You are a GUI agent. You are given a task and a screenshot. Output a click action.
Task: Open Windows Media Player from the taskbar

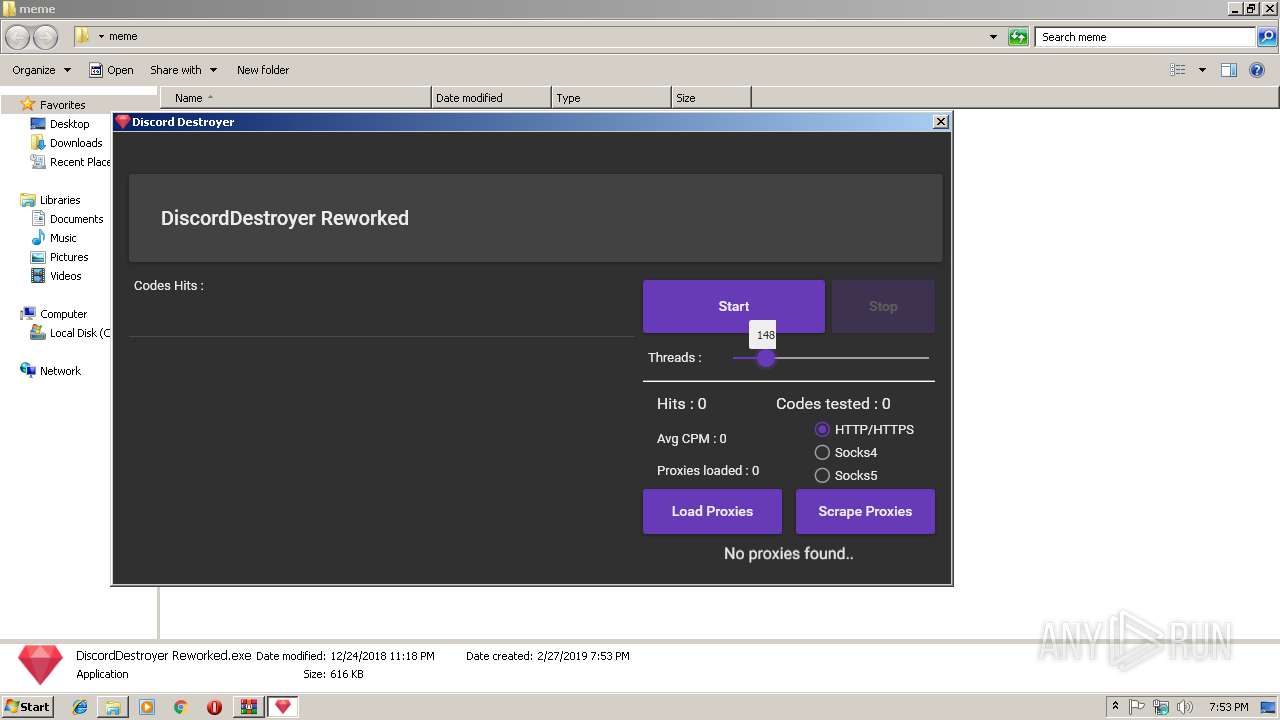tap(147, 707)
